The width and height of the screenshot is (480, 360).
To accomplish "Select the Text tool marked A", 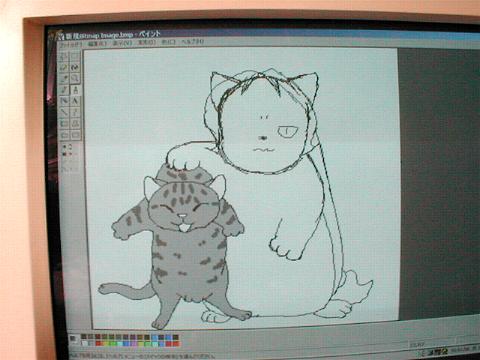I will click(x=76, y=101).
